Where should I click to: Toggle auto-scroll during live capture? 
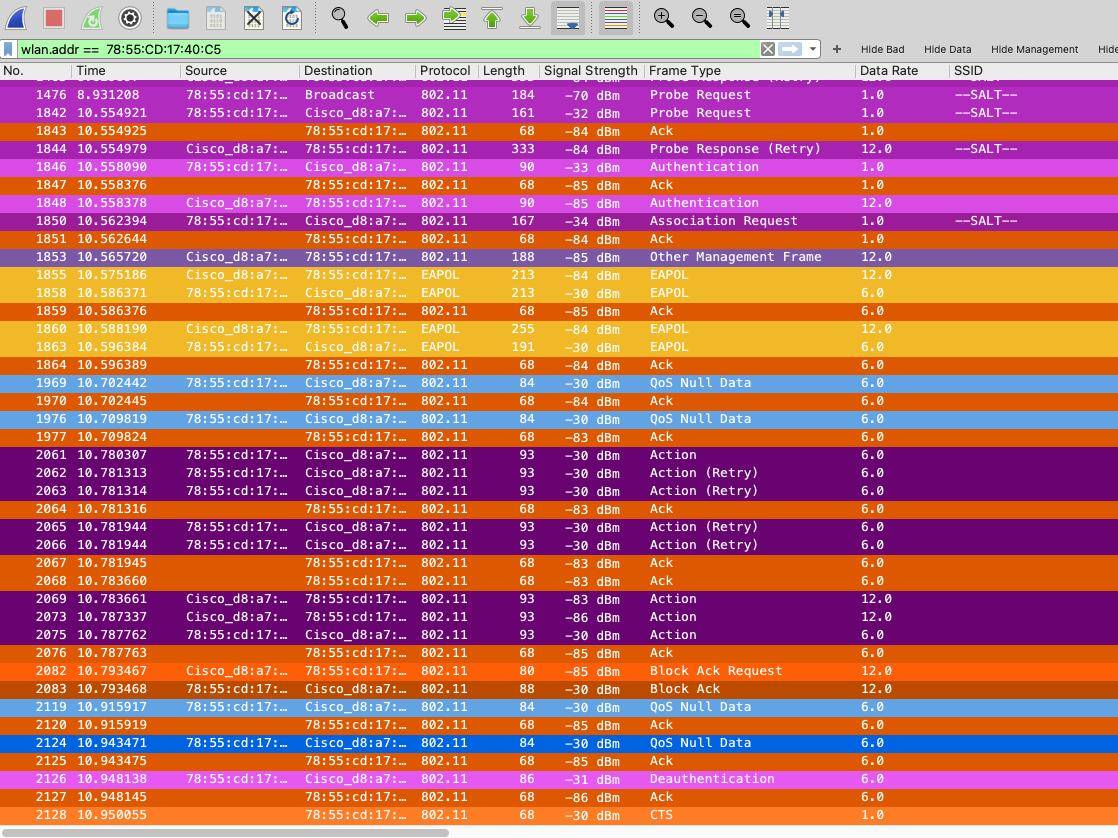568,18
